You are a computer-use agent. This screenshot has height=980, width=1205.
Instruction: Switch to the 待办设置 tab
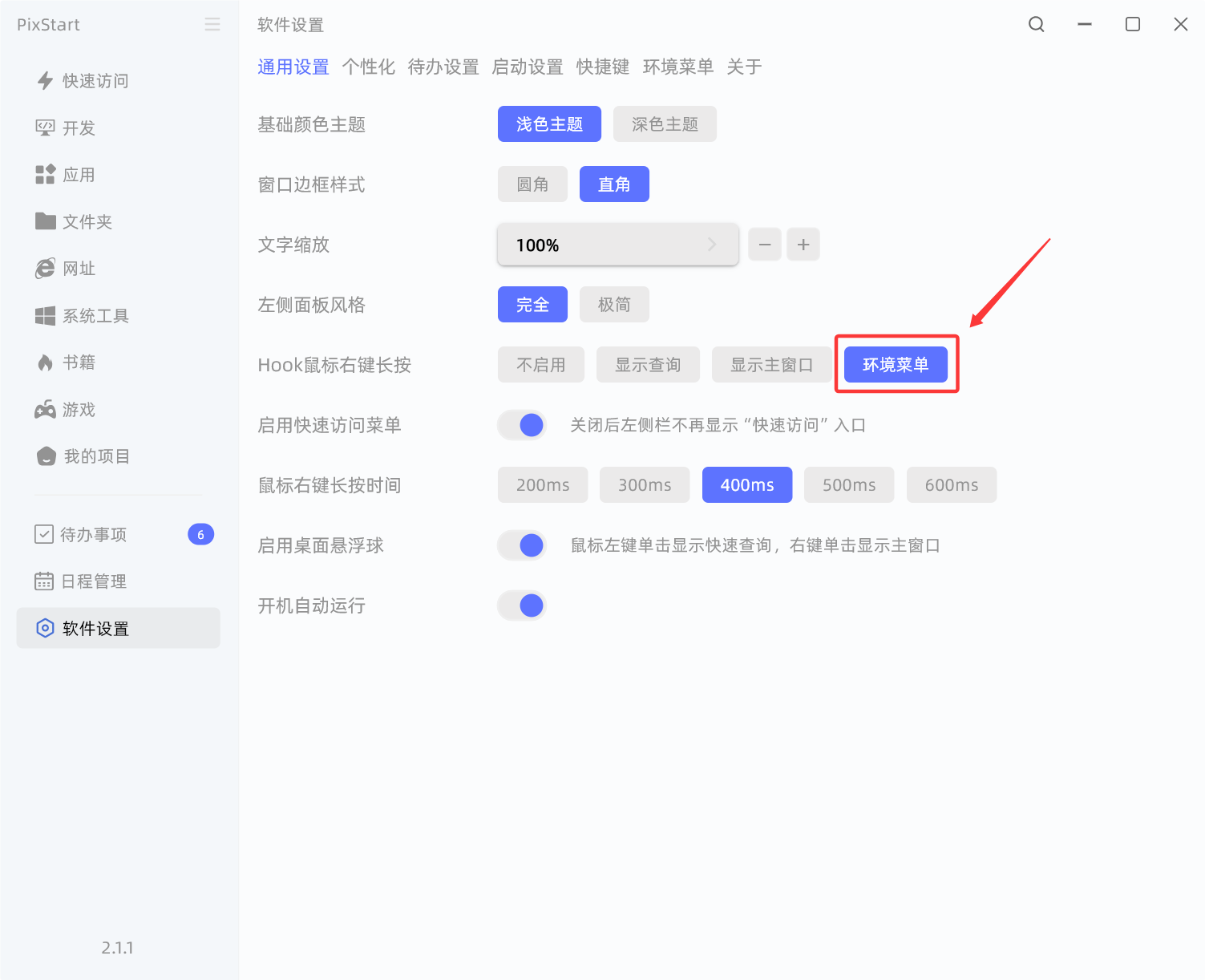click(443, 67)
